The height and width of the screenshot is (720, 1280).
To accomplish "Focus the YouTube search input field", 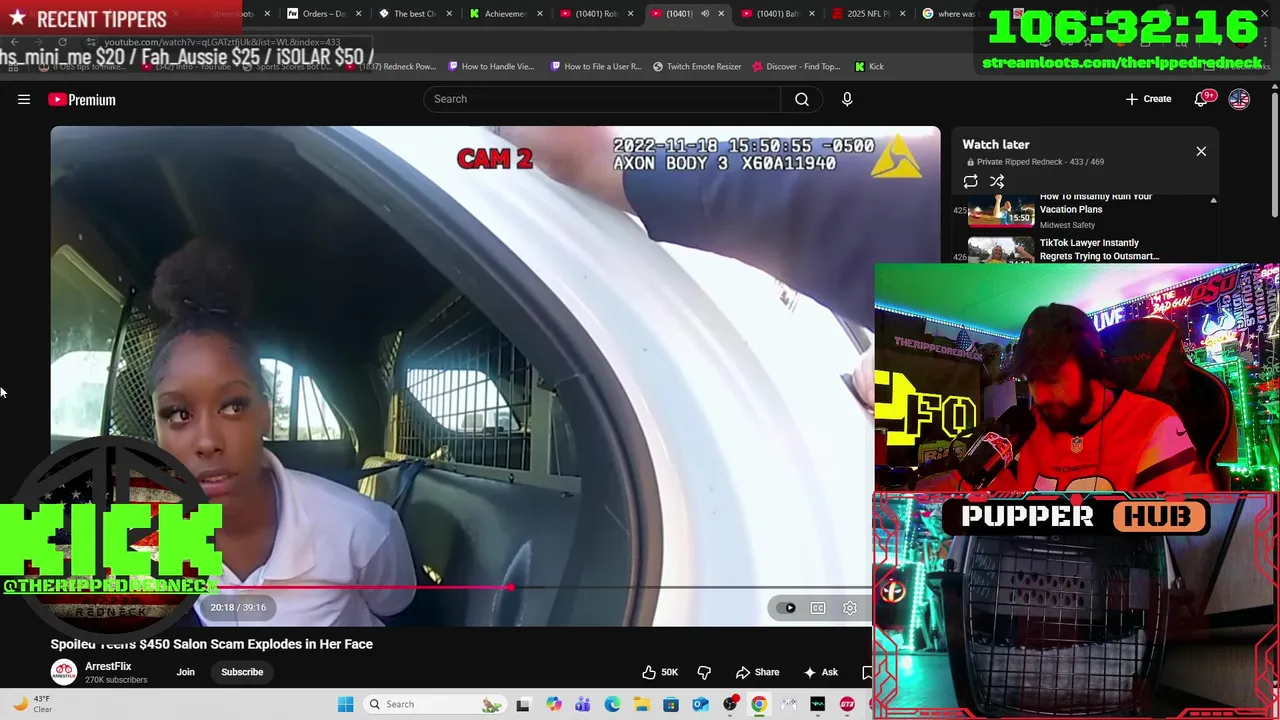I will [602, 99].
